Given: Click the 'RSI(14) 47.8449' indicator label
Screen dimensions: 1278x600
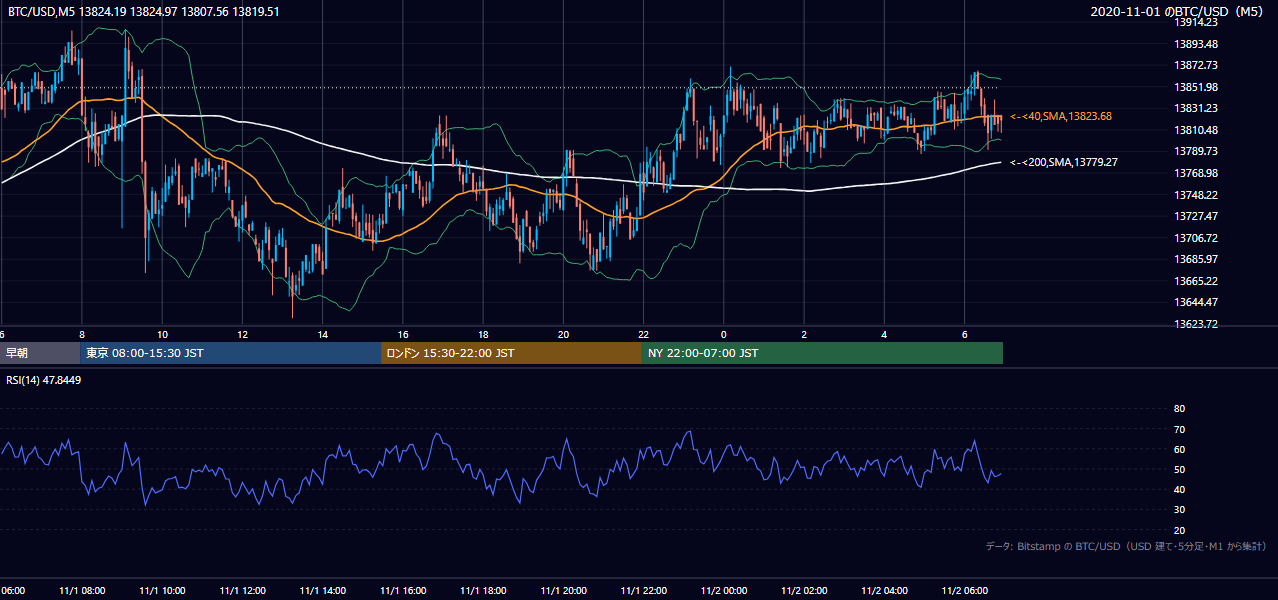Looking at the screenshot, I should [x=44, y=380].
